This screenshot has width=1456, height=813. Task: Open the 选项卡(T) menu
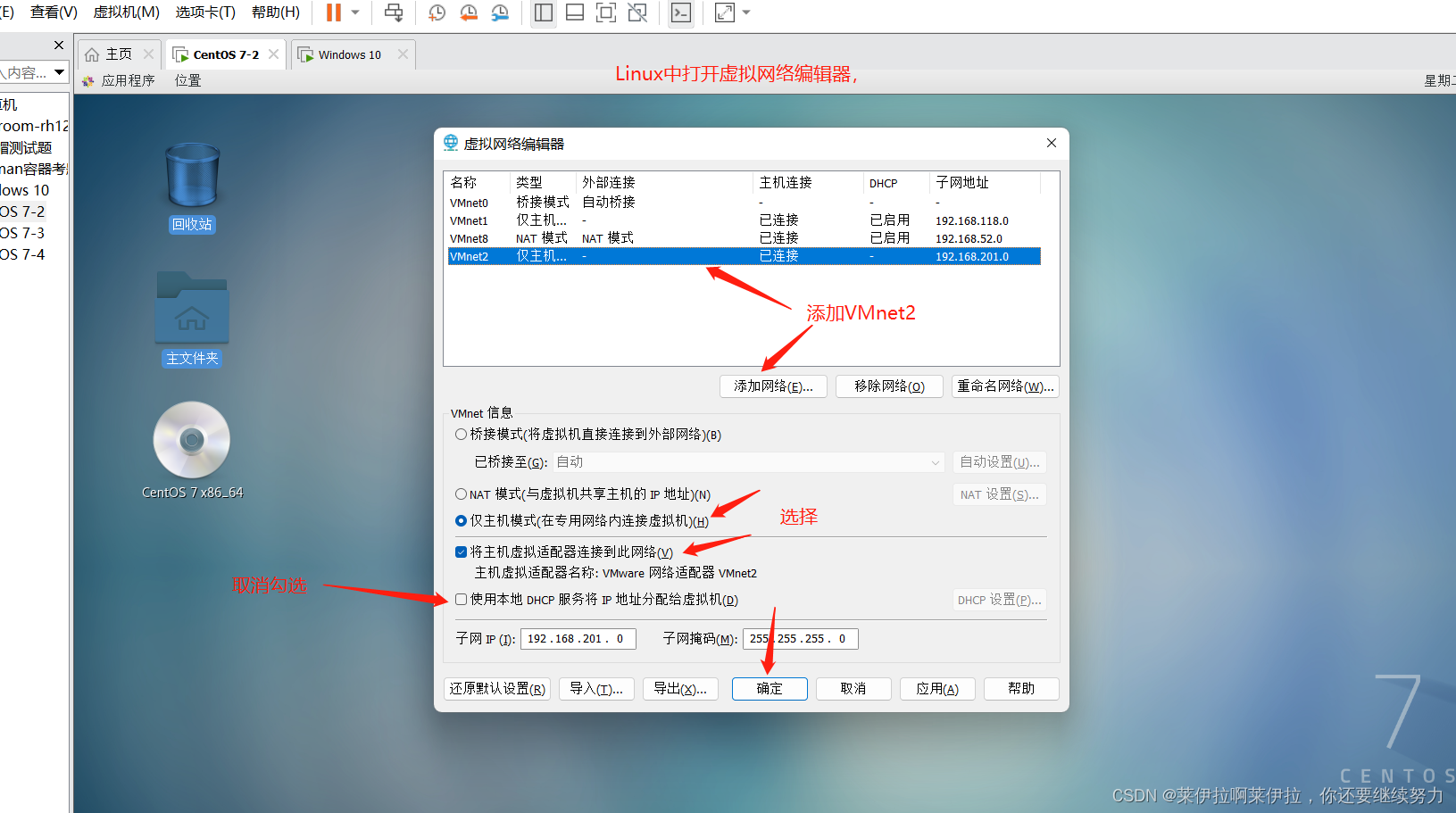pyautogui.click(x=205, y=12)
